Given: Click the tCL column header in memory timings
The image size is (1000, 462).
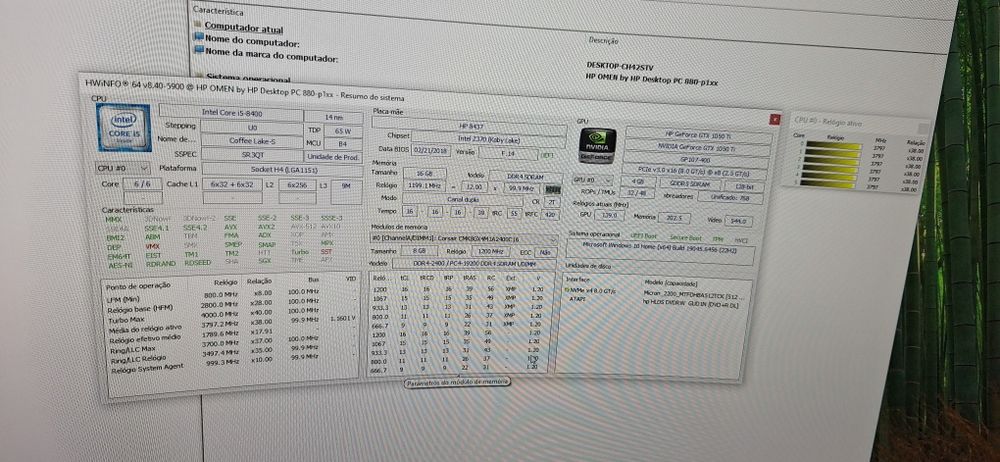Looking at the screenshot, I should click(404, 278).
